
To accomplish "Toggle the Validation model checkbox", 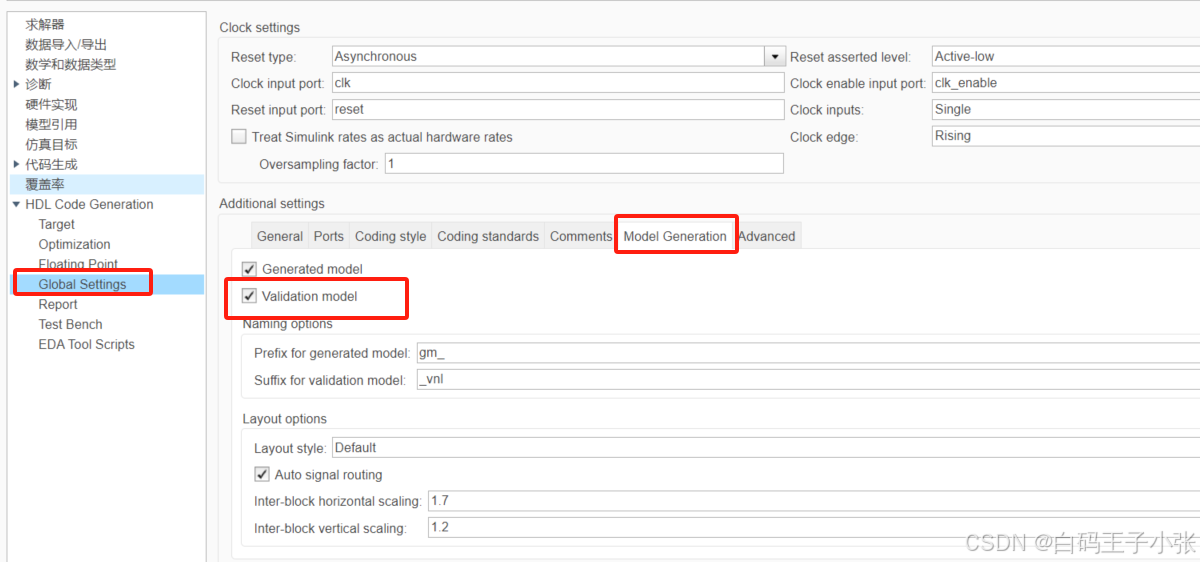I will [250, 296].
